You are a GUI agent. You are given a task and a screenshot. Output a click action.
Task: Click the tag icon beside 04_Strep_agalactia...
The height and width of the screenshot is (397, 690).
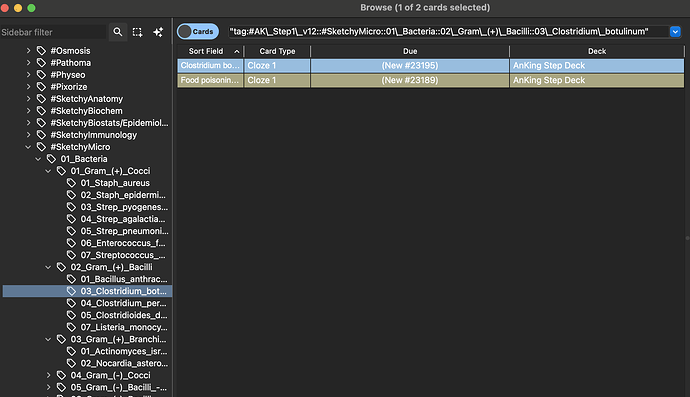(71, 219)
